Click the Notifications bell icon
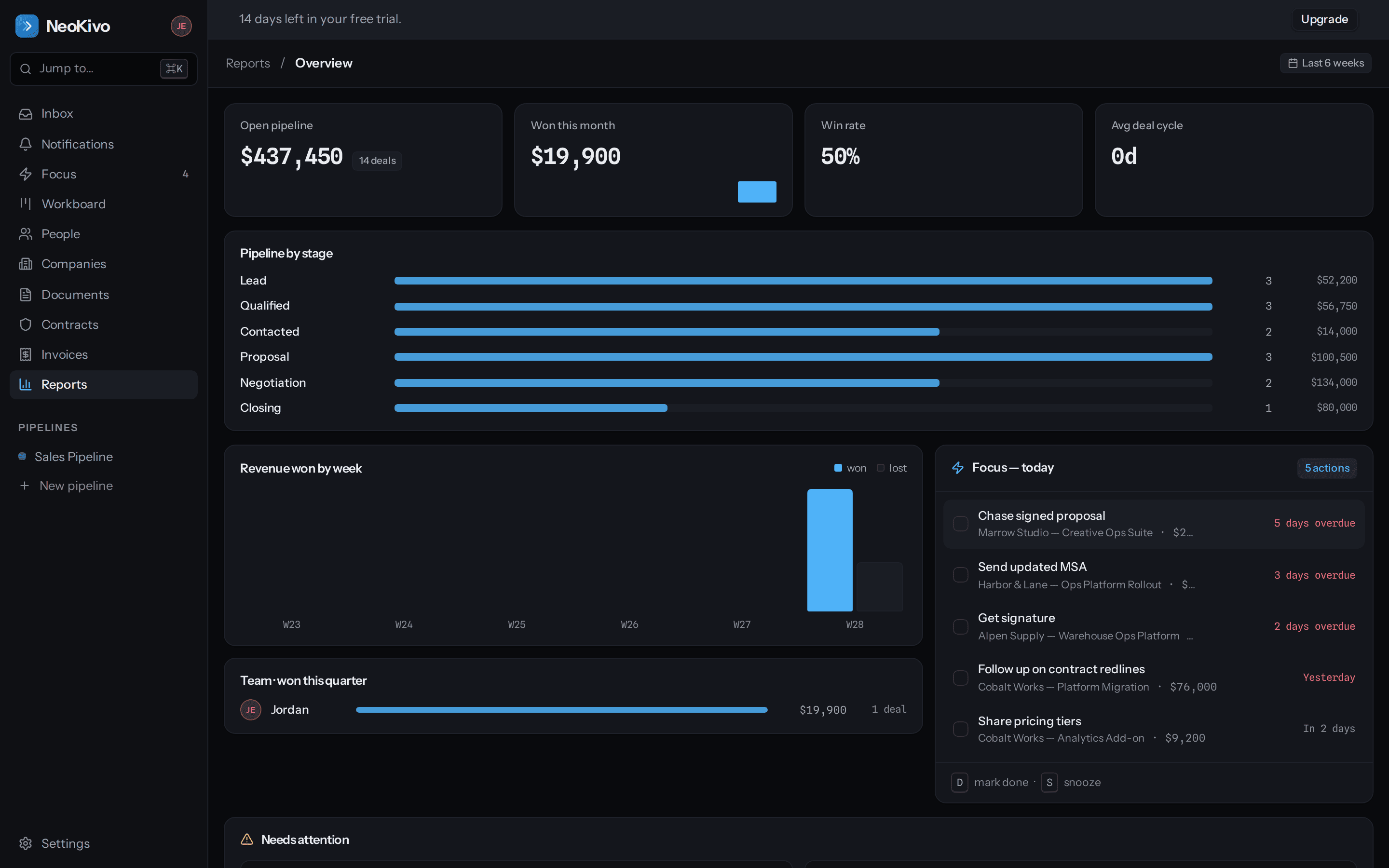Image resolution: width=1389 pixels, height=868 pixels. 25,144
